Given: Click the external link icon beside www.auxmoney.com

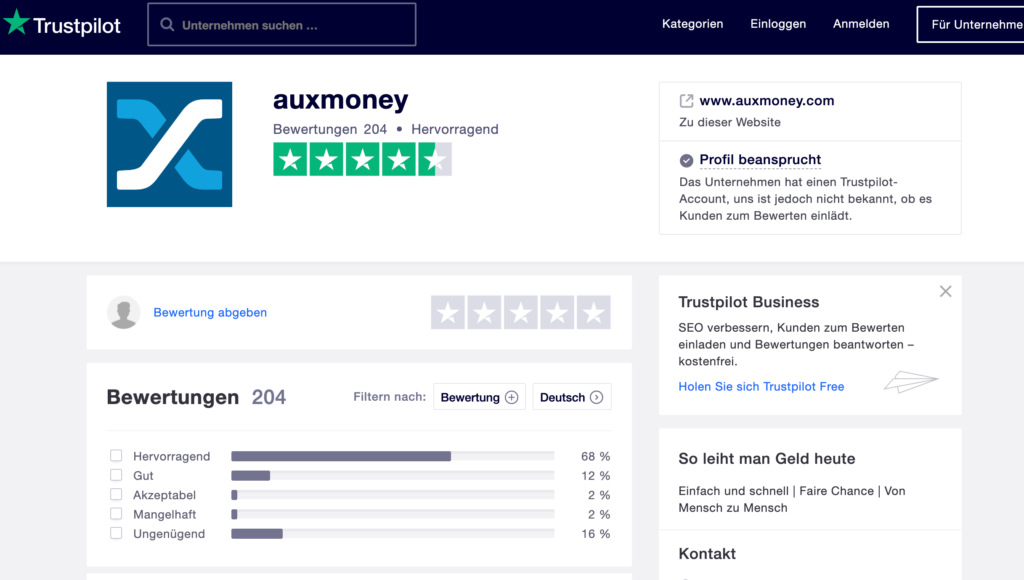Looking at the screenshot, I should tap(686, 101).
